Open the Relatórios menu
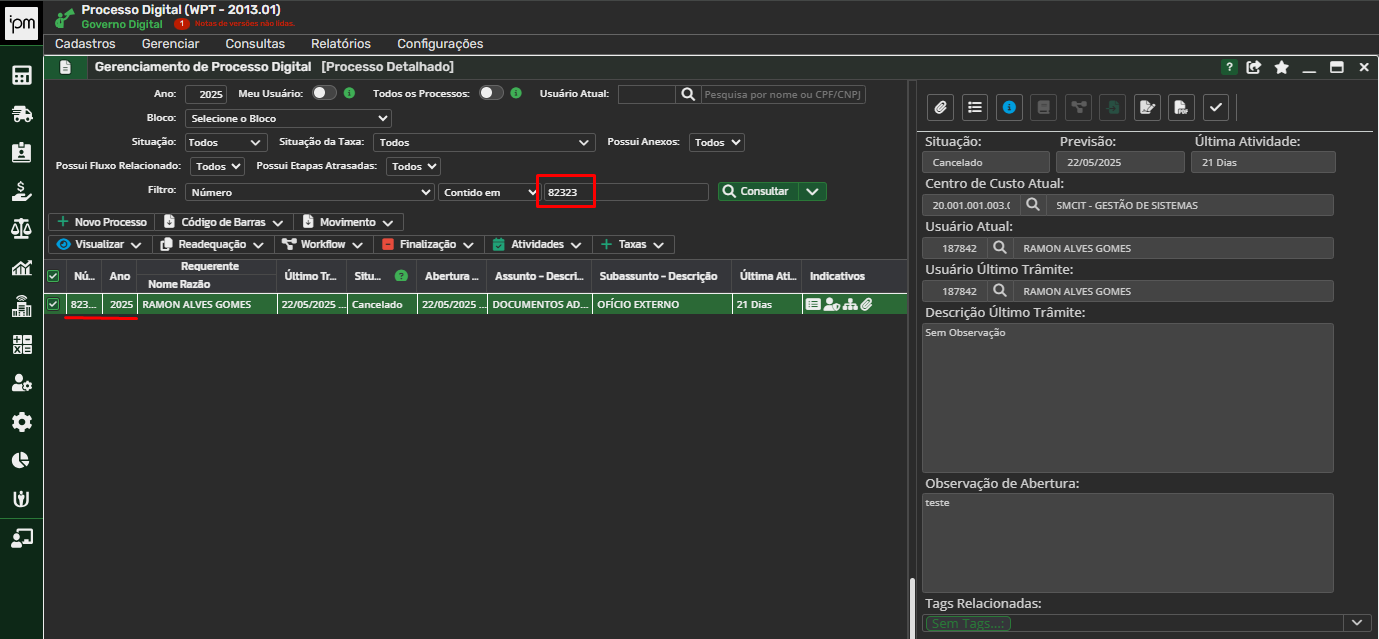Viewport: 1379px width, 639px height. 341,44
